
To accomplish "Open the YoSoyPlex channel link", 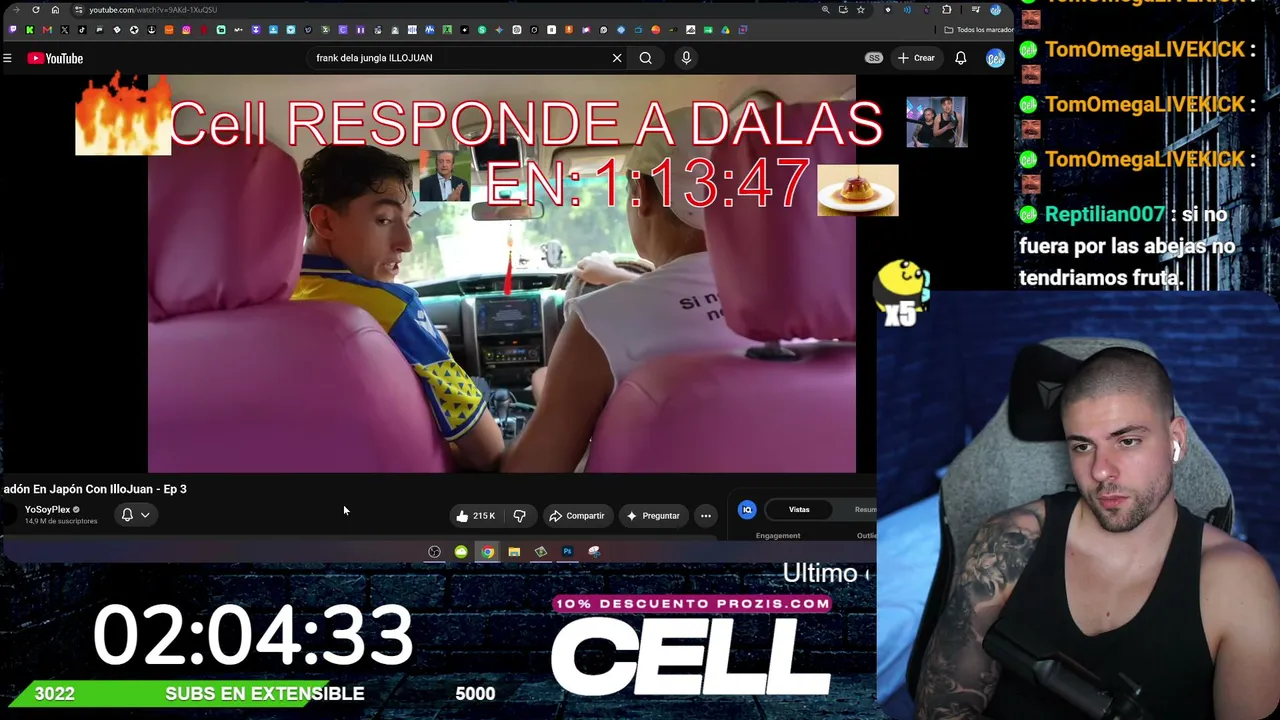I will coord(47,509).
